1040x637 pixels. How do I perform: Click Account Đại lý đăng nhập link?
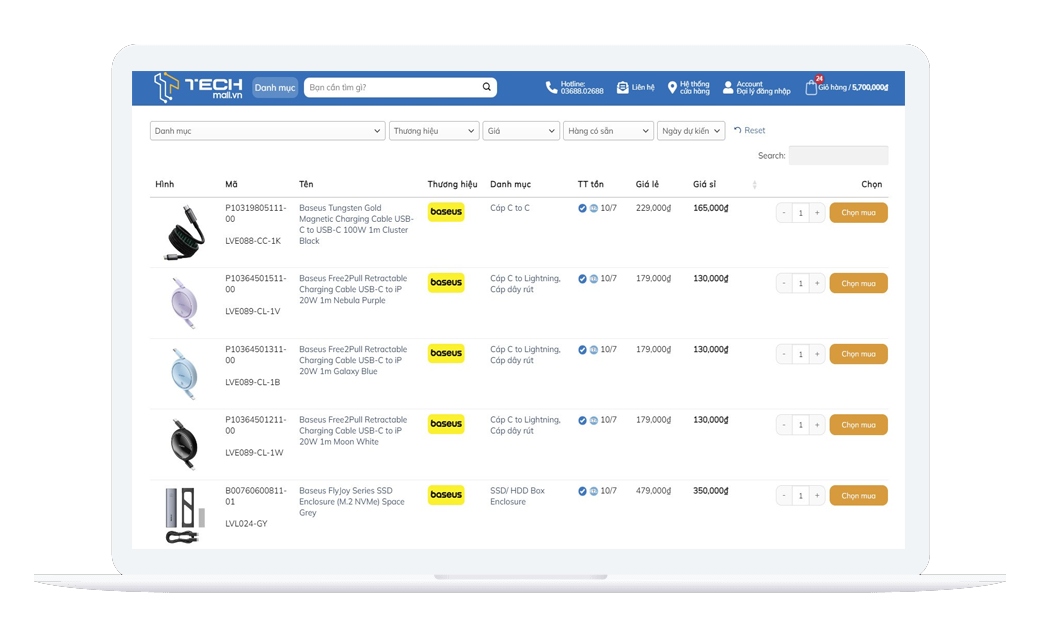pyautogui.click(x=763, y=88)
